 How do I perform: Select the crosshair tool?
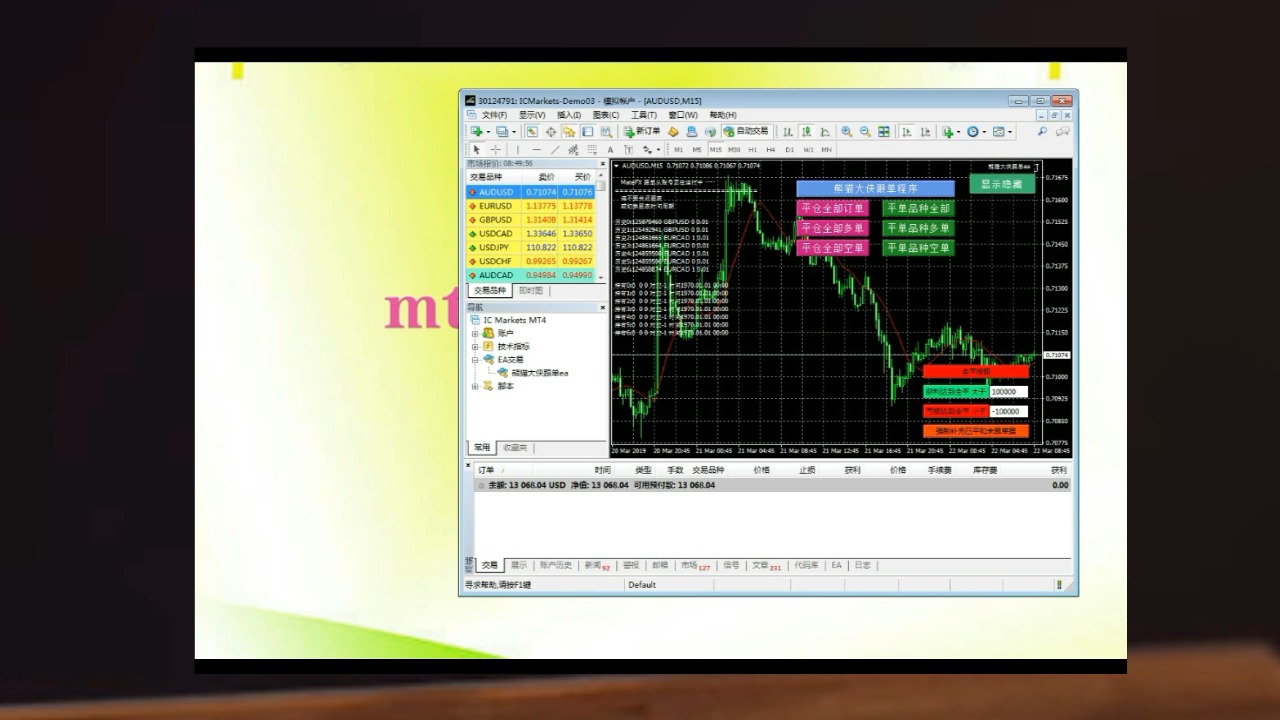(x=496, y=150)
